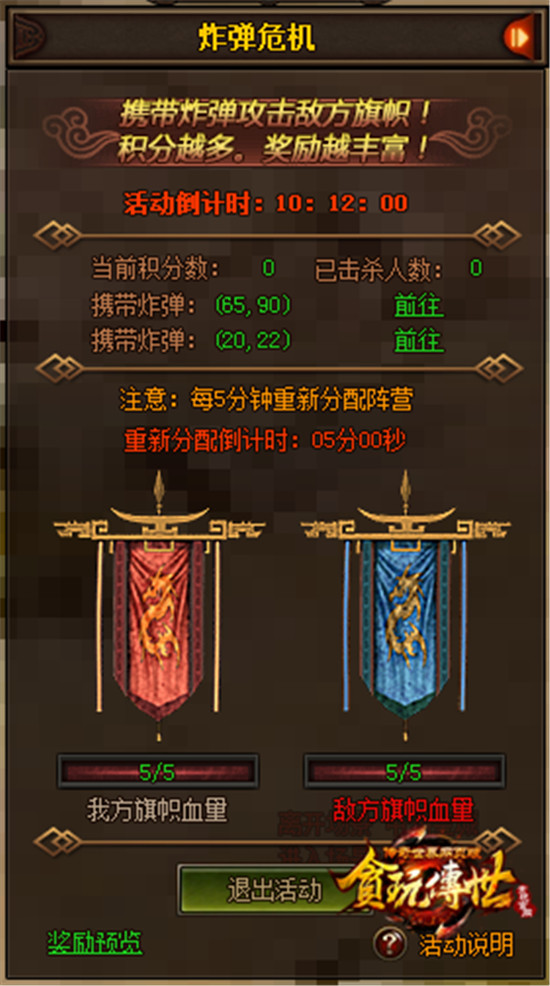Click the 重新分配倒计时 reassignment timer
This screenshot has width=550, height=986.
point(265,440)
